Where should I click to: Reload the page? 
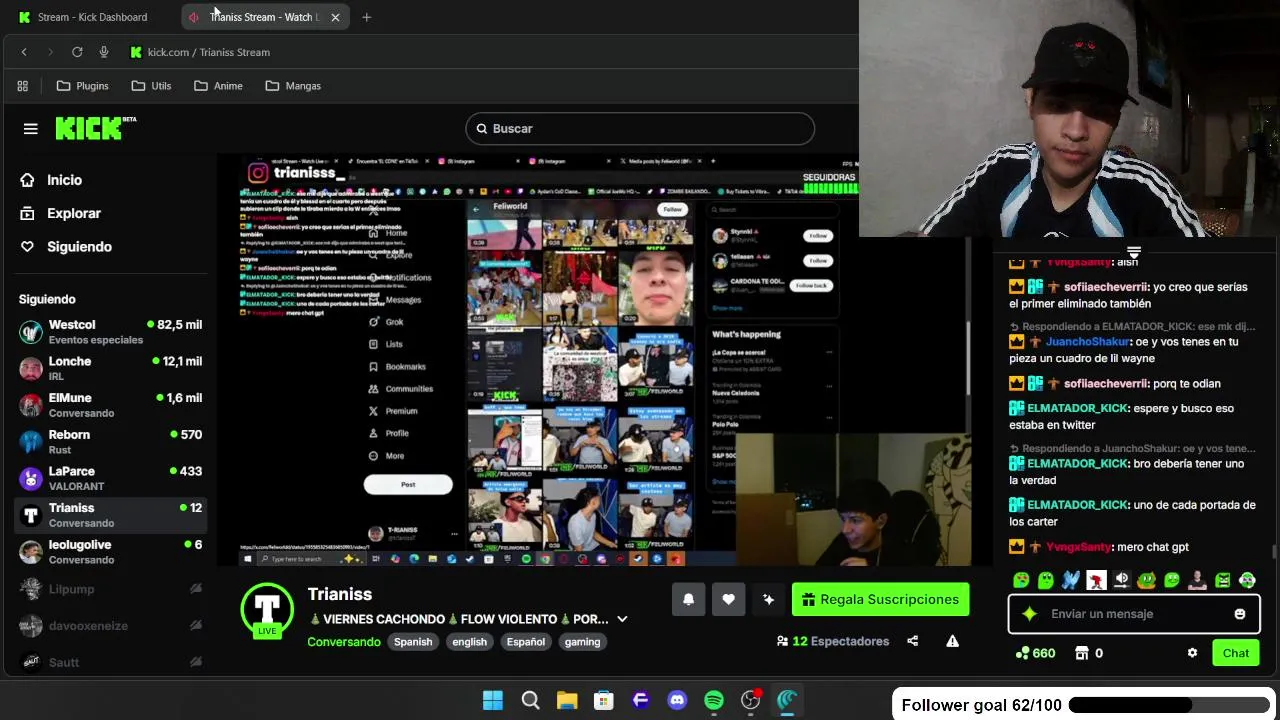coord(77,52)
